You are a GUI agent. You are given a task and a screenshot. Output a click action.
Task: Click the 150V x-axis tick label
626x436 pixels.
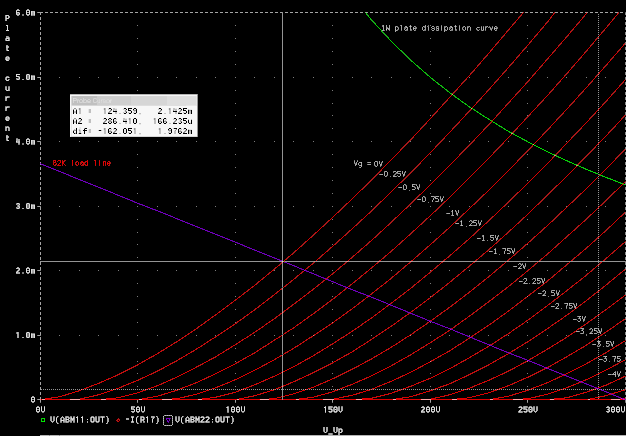click(x=333, y=410)
